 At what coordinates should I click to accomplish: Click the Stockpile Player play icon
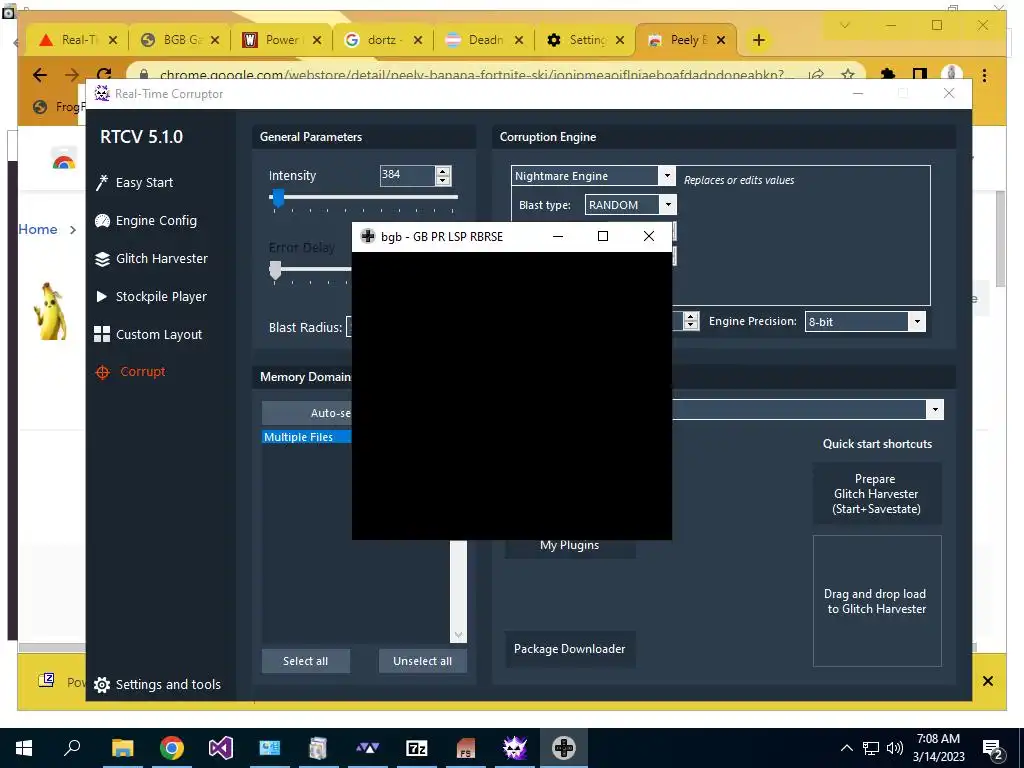pos(101,296)
